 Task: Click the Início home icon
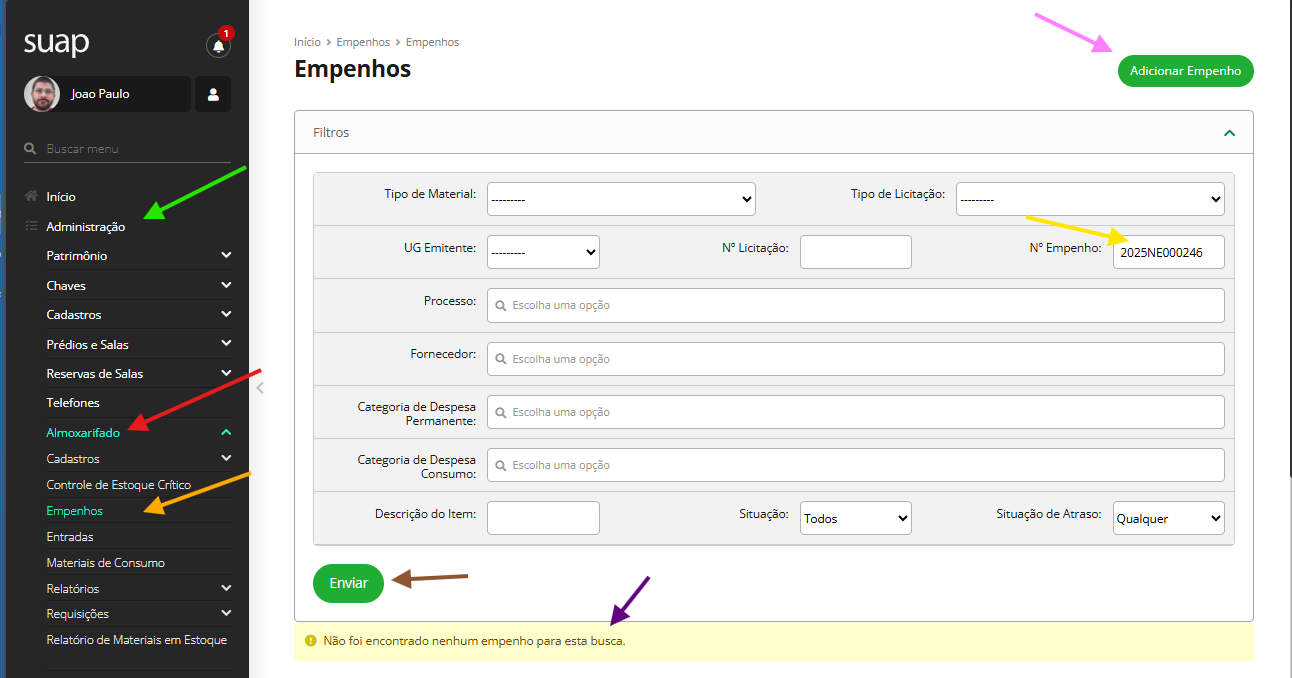point(32,197)
